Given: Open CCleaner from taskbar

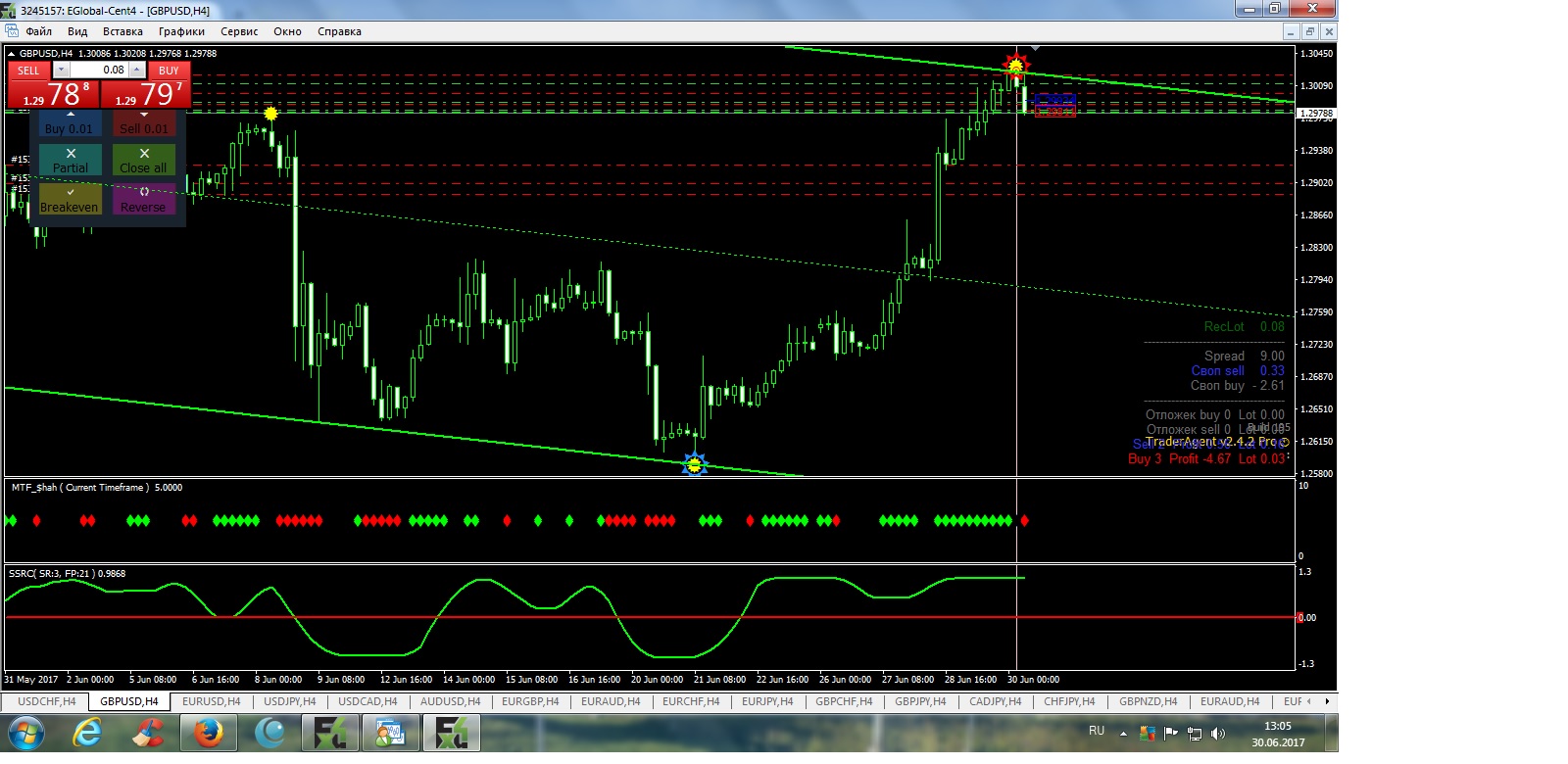Looking at the screenshot, I should (148, 733).
